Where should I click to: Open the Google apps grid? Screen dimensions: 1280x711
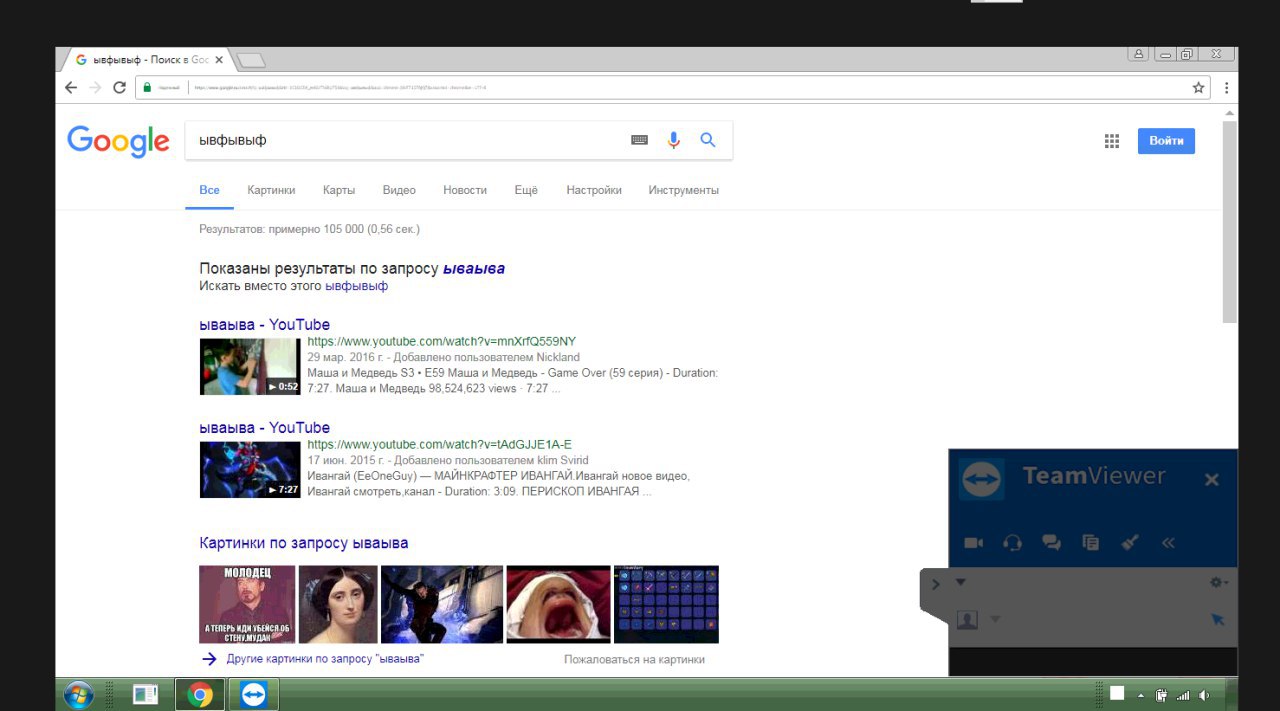(1111, 141)
